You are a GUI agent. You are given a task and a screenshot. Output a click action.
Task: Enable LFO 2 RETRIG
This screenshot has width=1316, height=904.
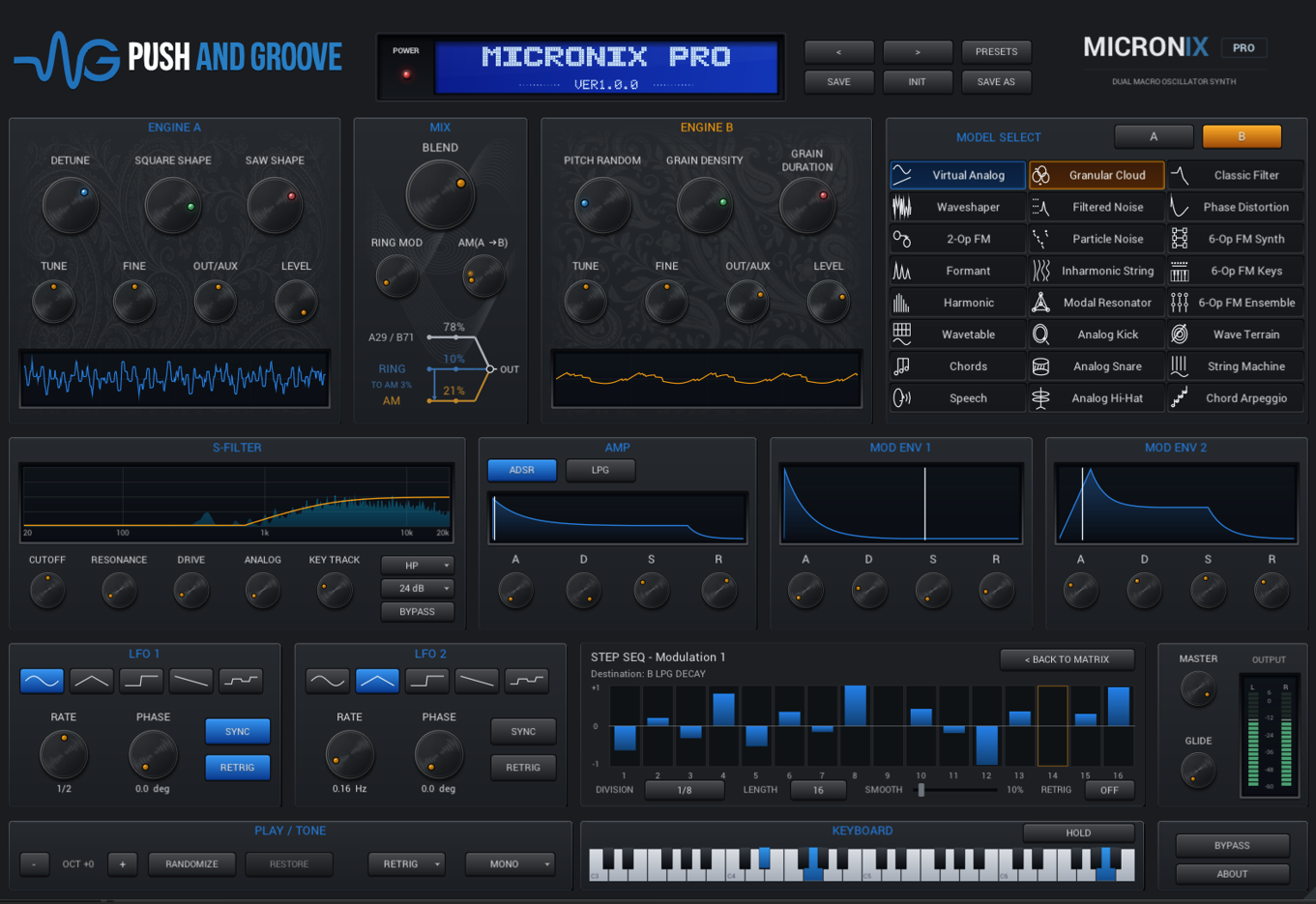[523, 768]
